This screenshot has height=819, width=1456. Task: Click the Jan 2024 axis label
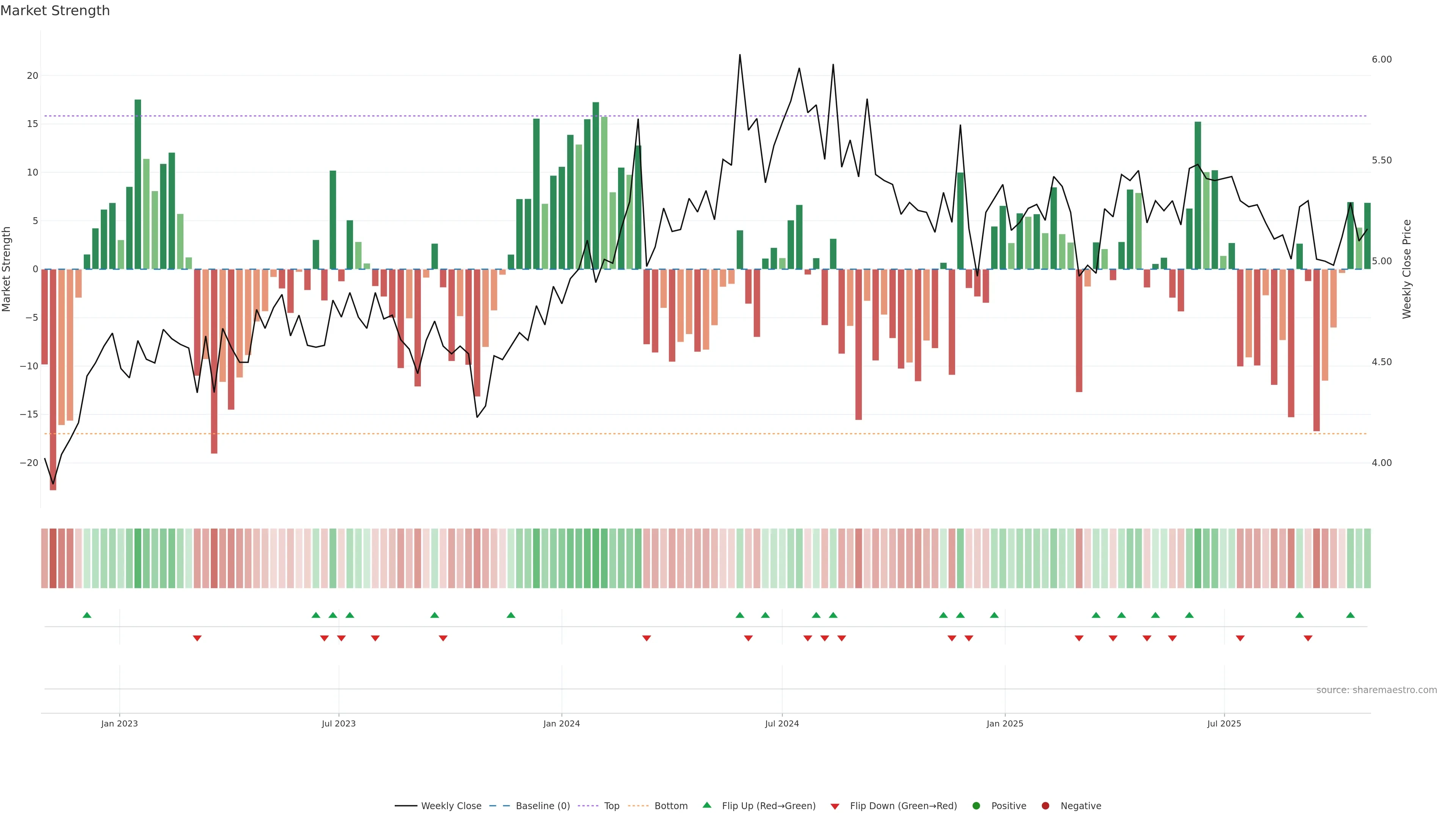(x=561, y=723)
